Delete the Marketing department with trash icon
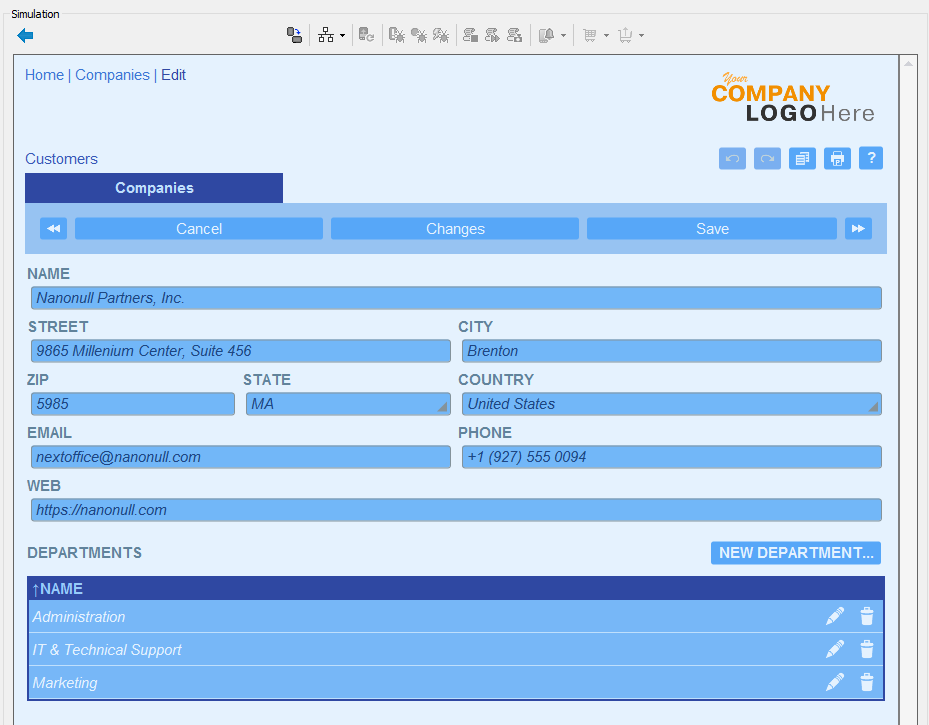The height and width of the screenshot is (725, 929). [866, 682]
